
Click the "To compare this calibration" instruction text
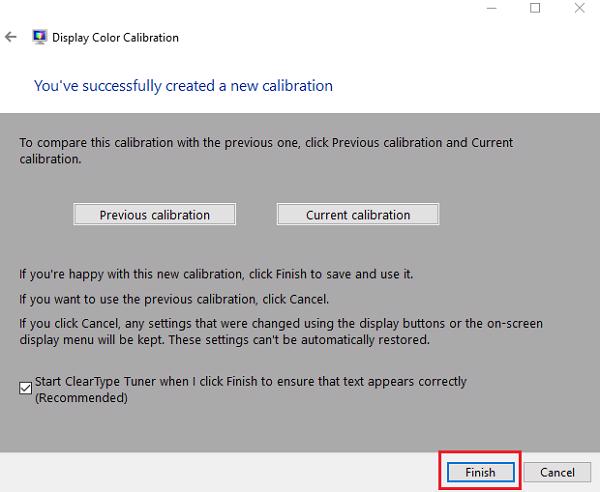(266, 143)
